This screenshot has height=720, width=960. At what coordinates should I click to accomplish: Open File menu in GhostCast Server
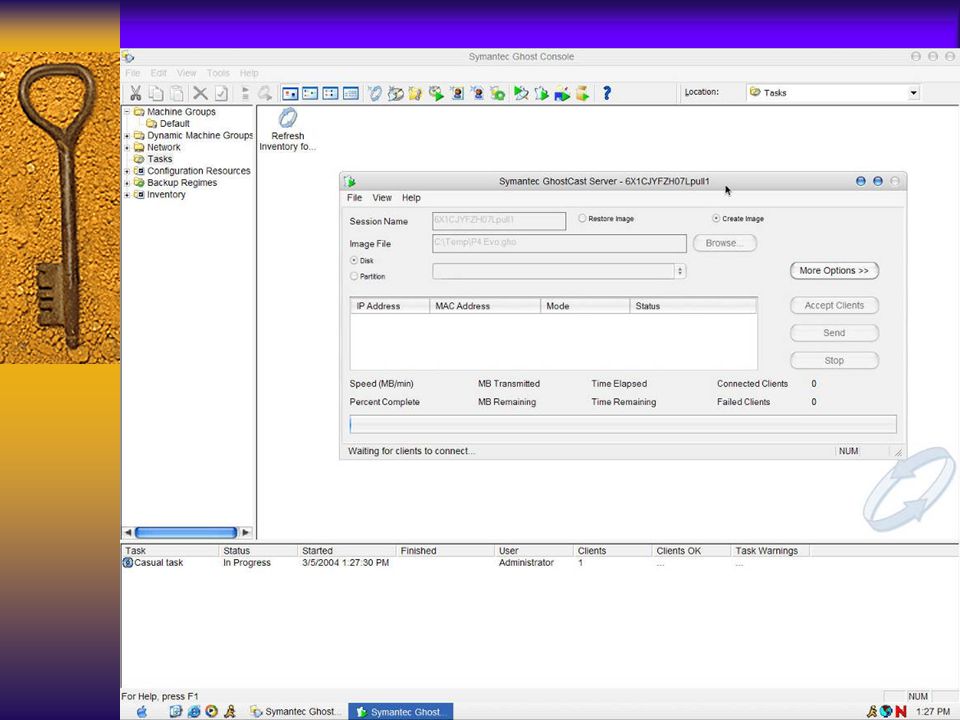coord(354,198)
